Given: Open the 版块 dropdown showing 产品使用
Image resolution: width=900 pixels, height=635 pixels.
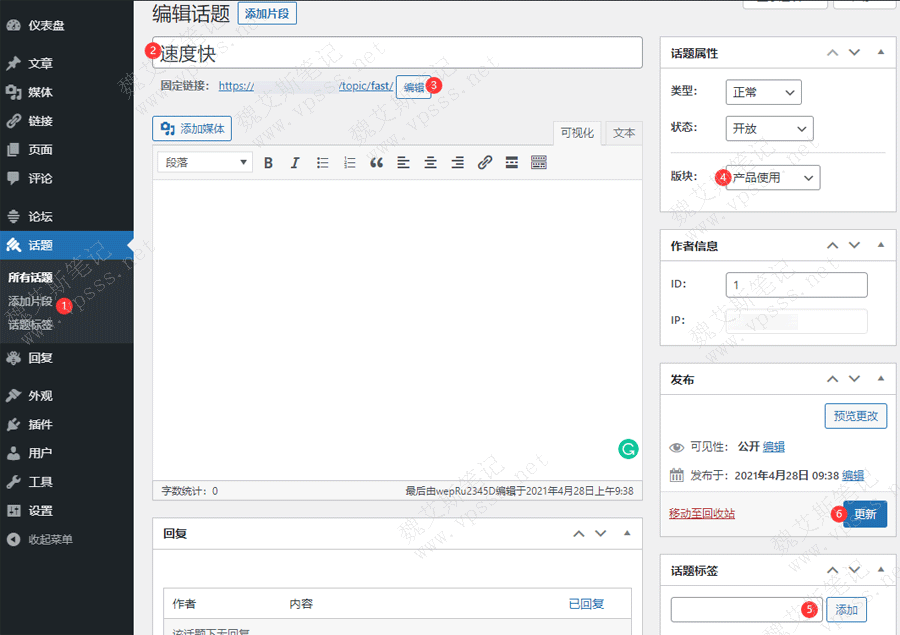Looking at the screenshot, I should point(773,177).
